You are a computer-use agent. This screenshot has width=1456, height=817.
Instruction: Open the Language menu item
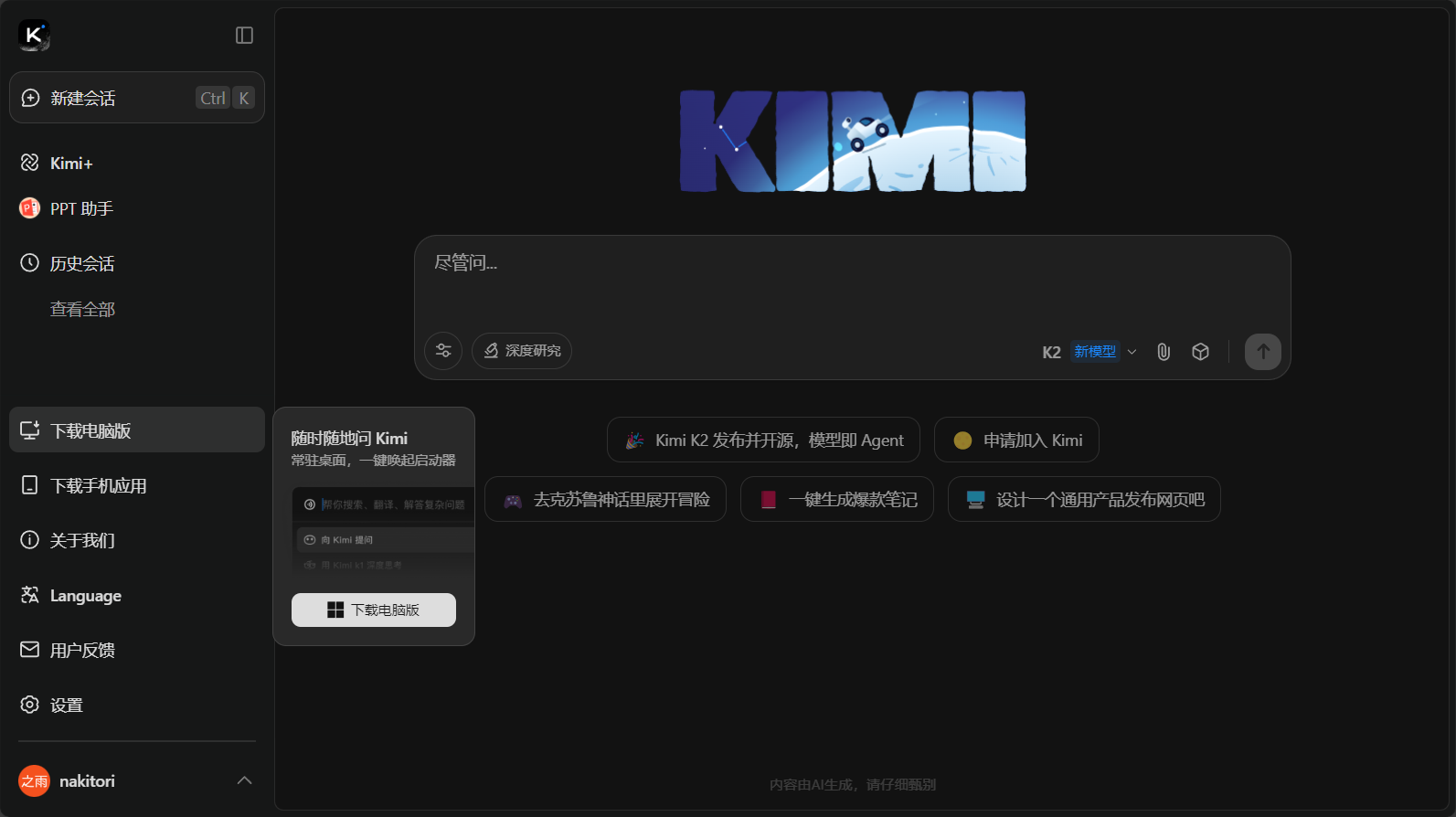click(137, 595)
